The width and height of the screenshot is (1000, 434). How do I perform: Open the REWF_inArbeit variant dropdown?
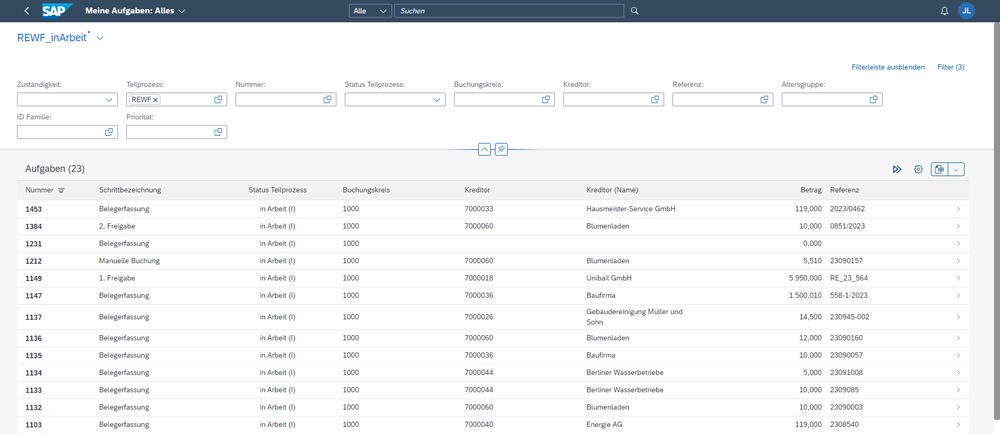pyautogui.click(x=100, y=37)
